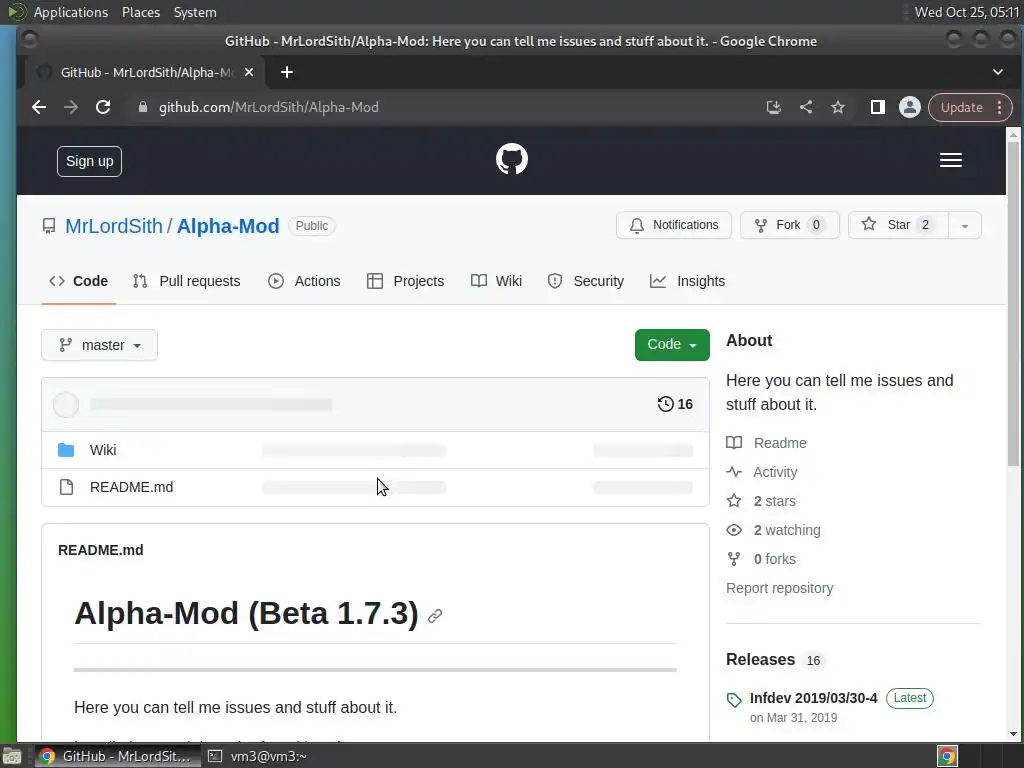Click the Update button in Chrome
The width and height of the screenshot is (1024, 768).
click(961, 108)
